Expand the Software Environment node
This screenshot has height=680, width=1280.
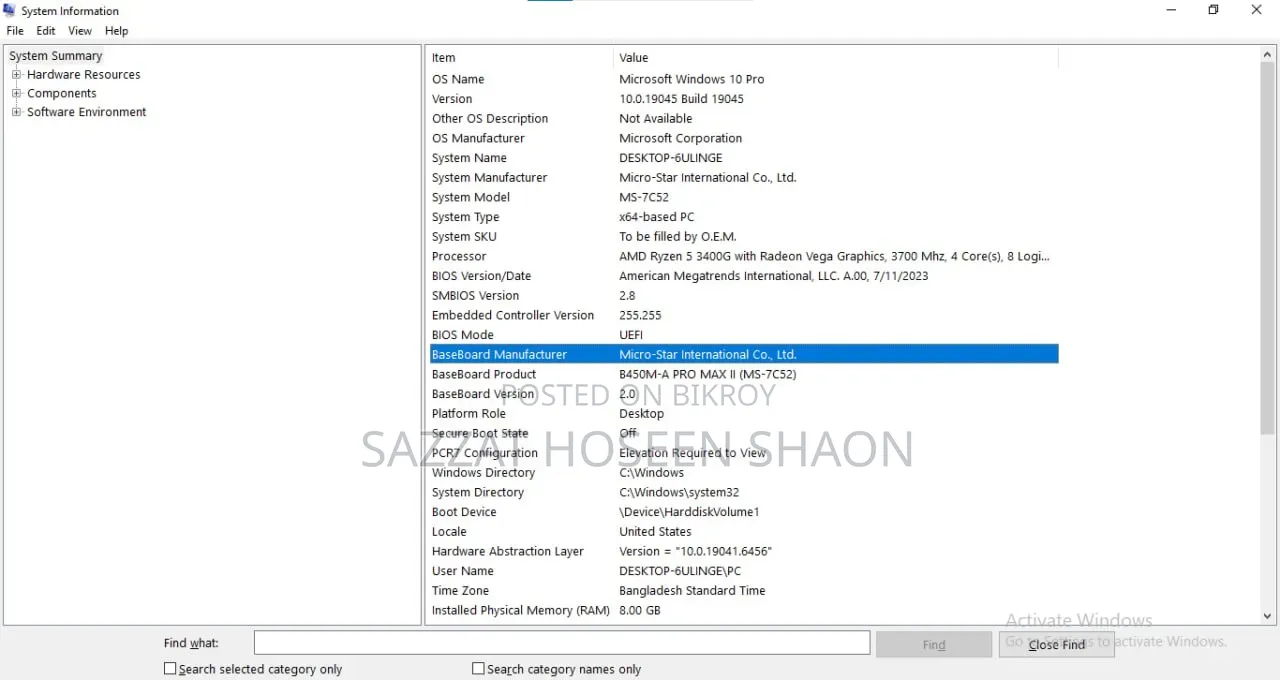pyautogui.click(x=16, y=112)
